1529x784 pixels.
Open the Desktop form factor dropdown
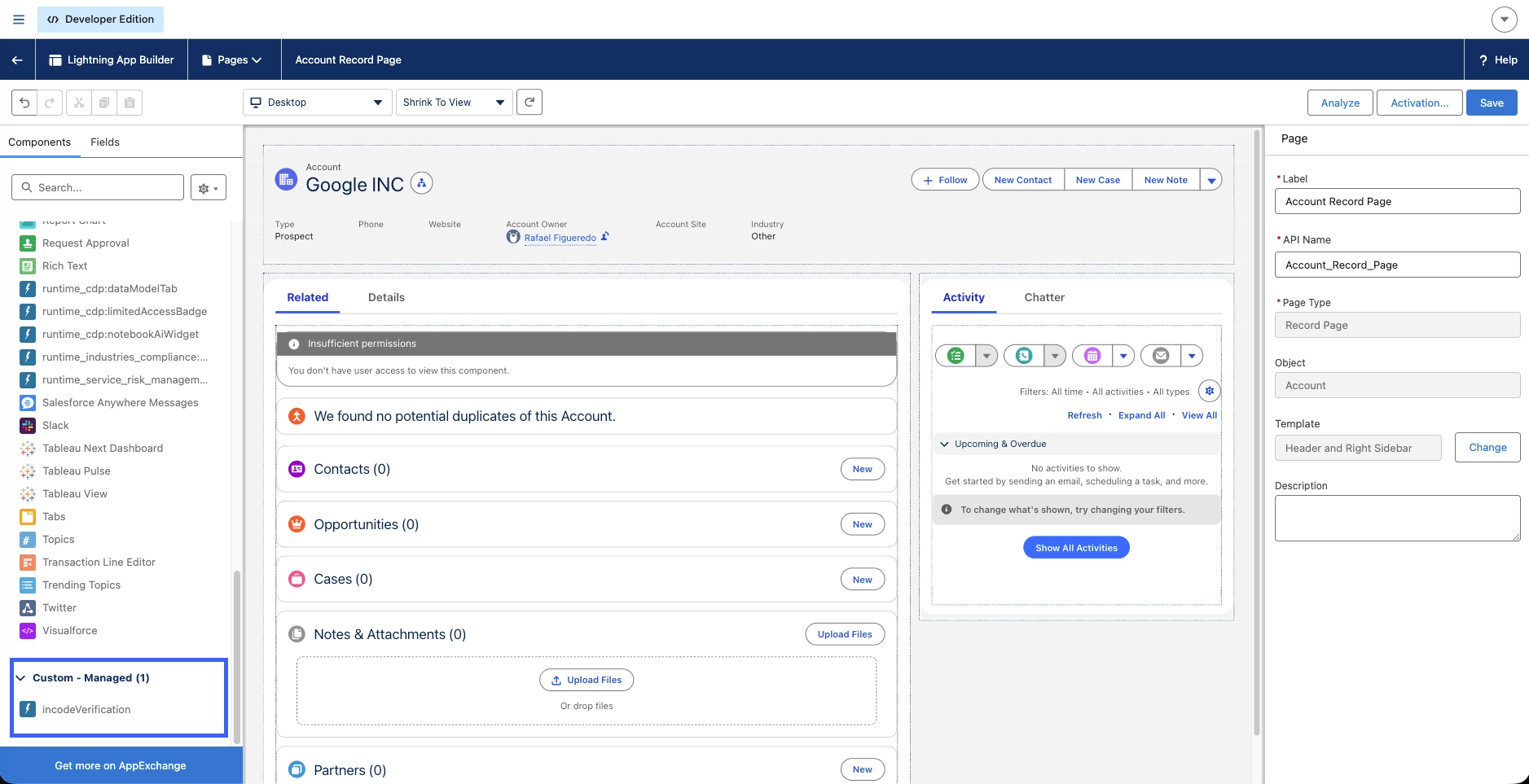(318, 103)
